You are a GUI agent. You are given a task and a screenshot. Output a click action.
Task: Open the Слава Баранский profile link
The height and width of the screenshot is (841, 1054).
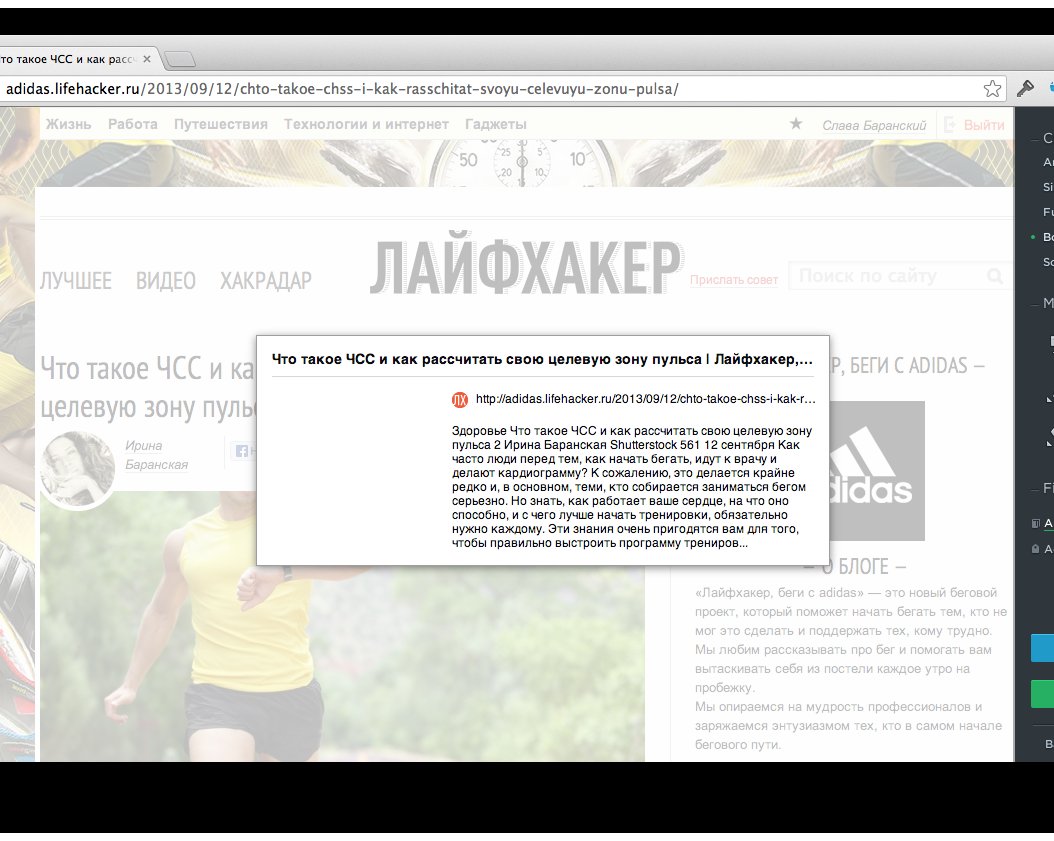(874, 125)
